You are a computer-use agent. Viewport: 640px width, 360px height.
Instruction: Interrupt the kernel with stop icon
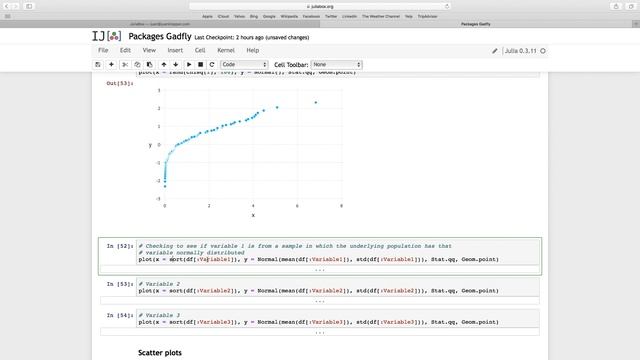[x=200, y=64]
